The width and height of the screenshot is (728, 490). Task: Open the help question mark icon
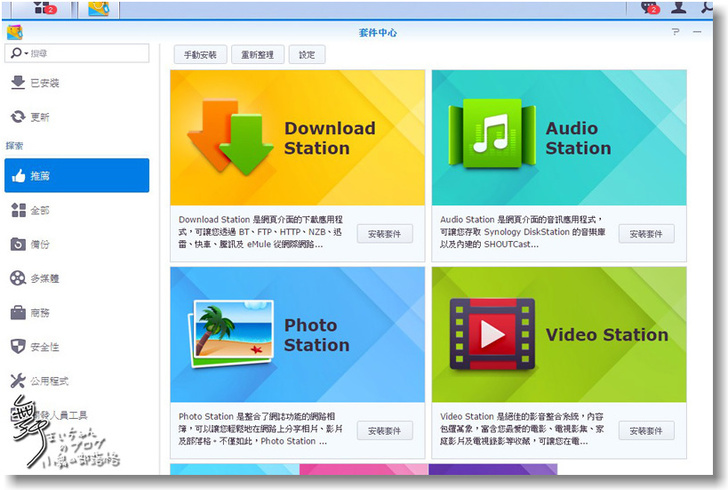(676, 32)
